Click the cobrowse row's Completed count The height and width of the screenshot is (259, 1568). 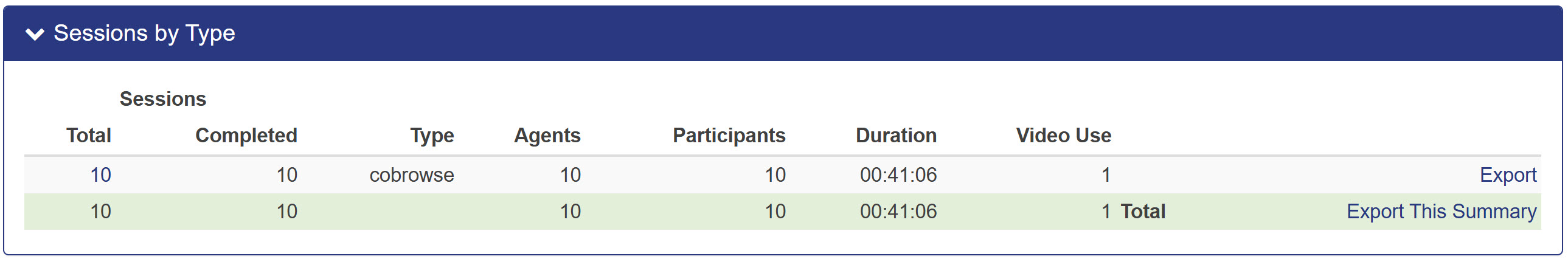[286, 175]
